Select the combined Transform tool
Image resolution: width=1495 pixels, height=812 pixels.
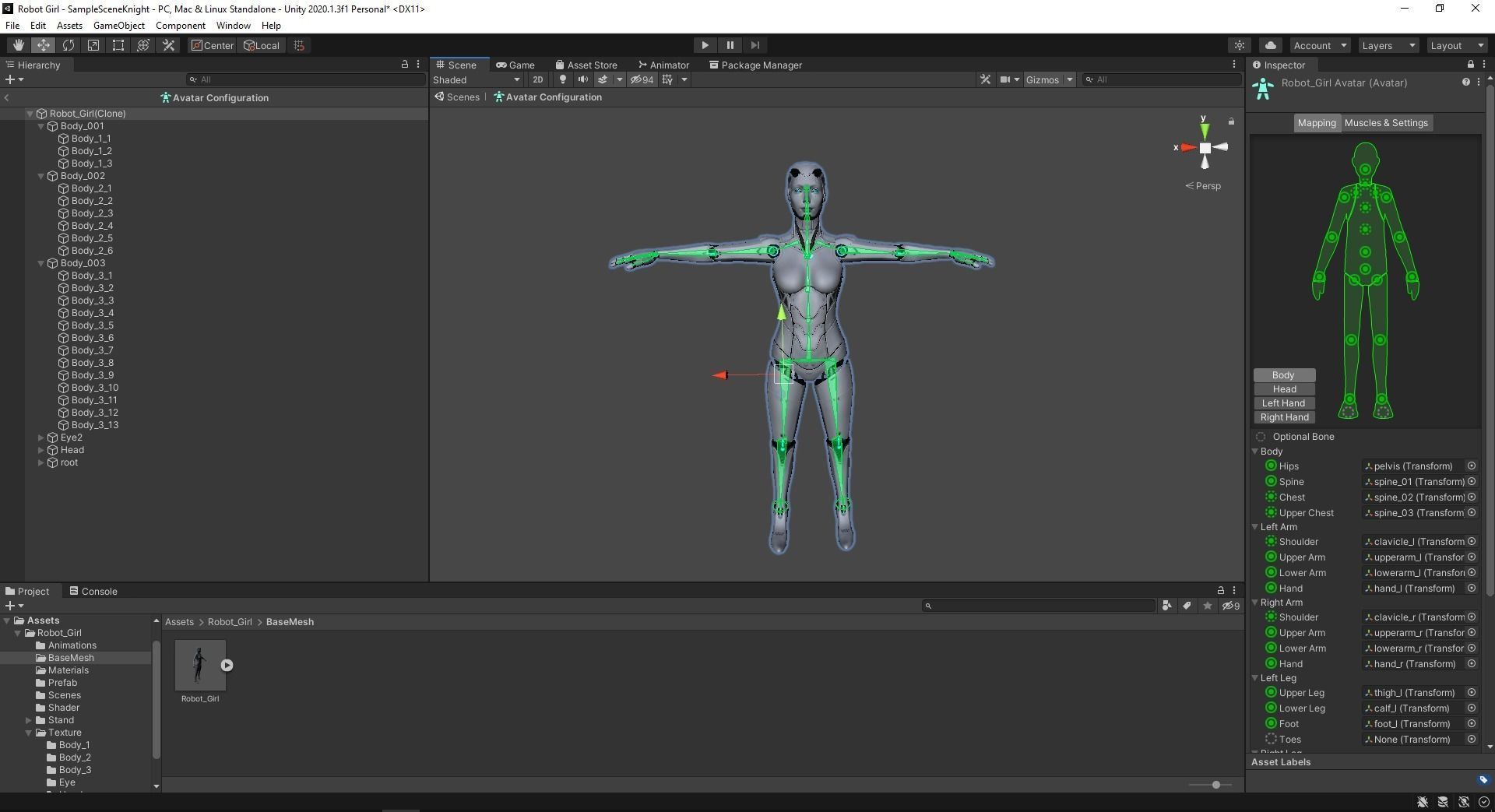[142, 45]
